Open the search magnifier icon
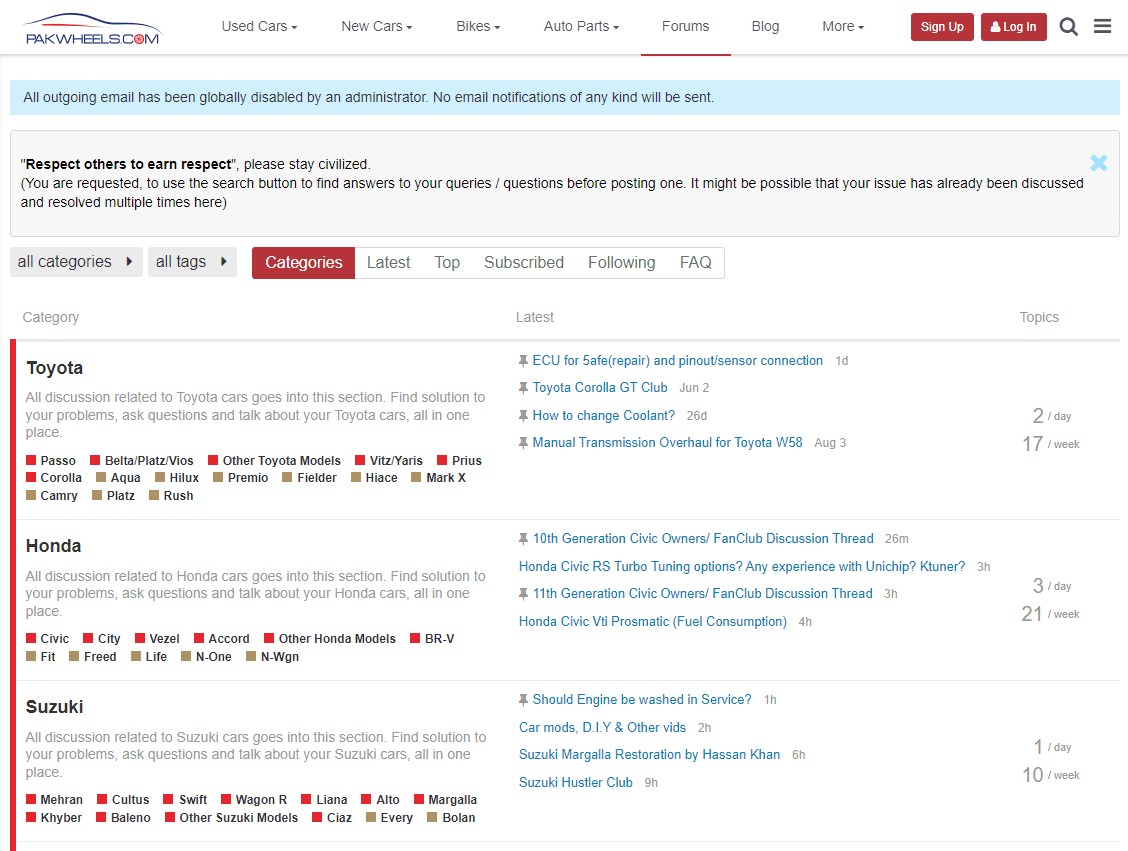 pyautogui.click(x=1068, y=27)
